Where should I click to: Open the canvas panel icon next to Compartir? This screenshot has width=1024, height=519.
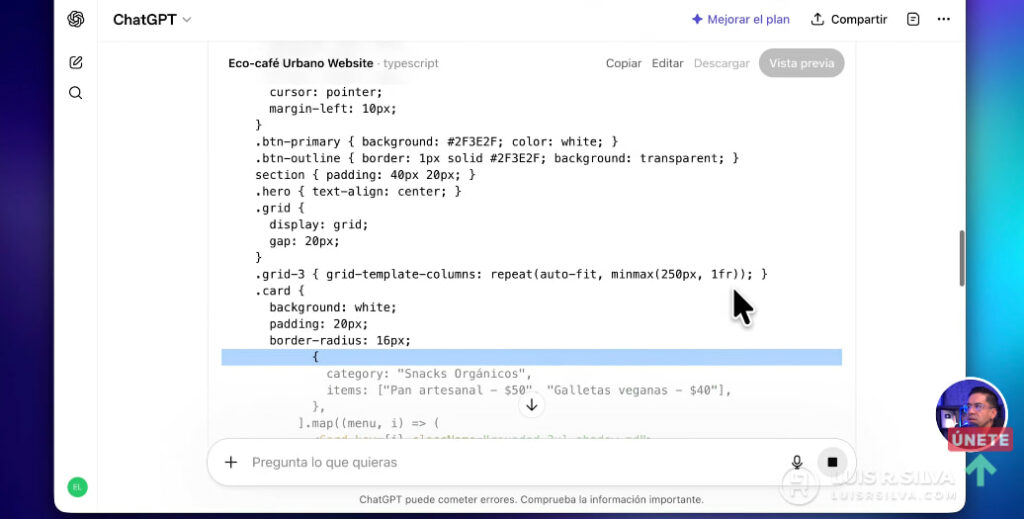click(913, 20)
